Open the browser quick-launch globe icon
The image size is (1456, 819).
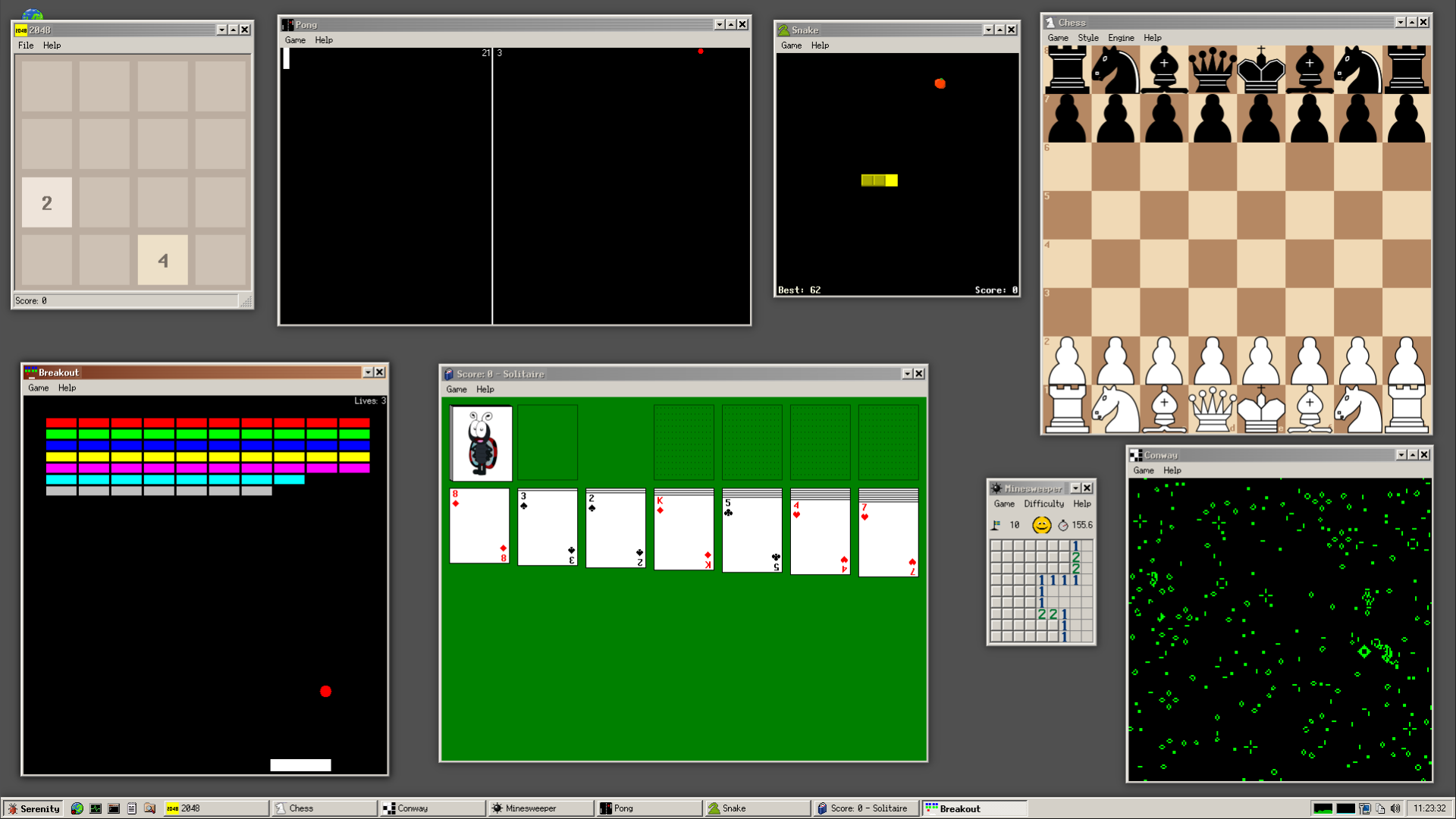pos(77,808)
